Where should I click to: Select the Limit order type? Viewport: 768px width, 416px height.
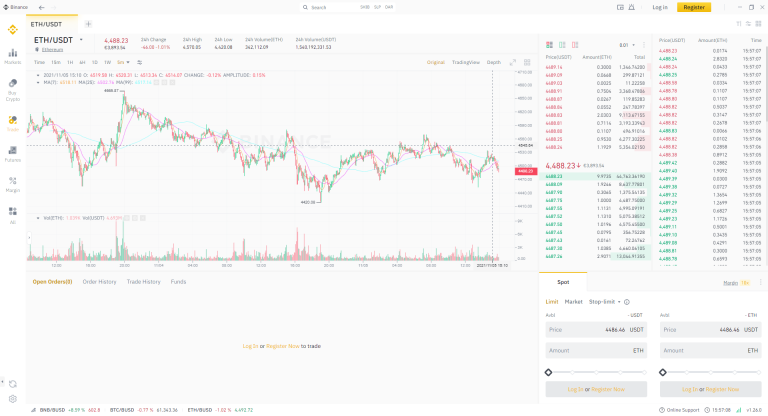pyautogui.click(x=552, y=302)
